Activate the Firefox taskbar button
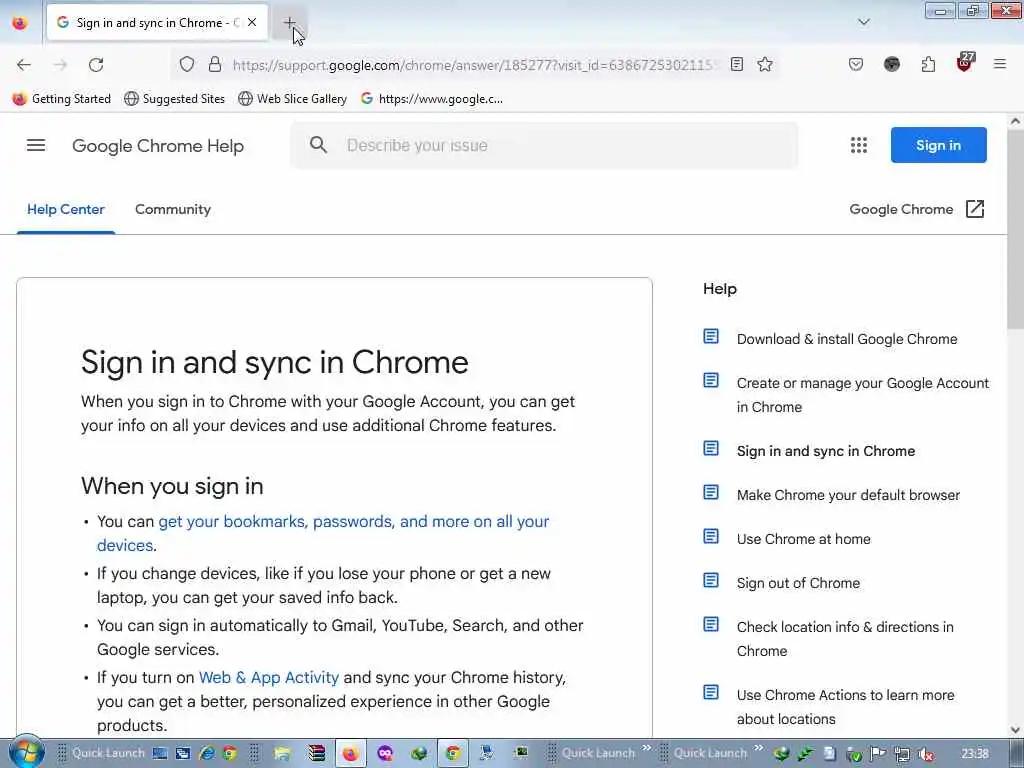1024x768 pixels. 351,754
